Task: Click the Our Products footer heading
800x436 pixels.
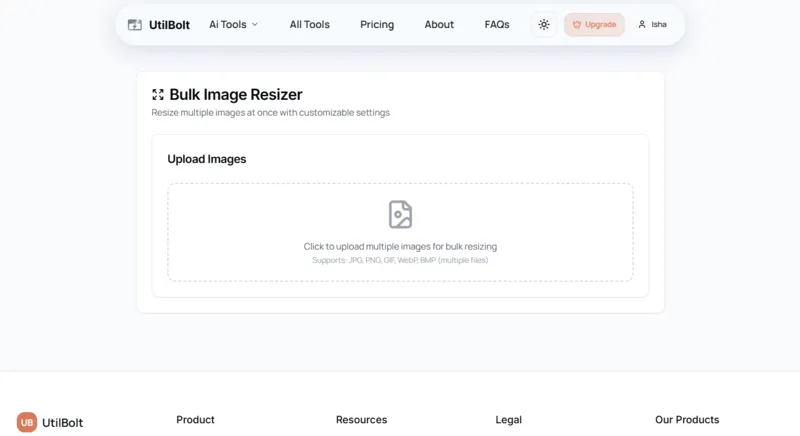Action: (x=687, y=420)
